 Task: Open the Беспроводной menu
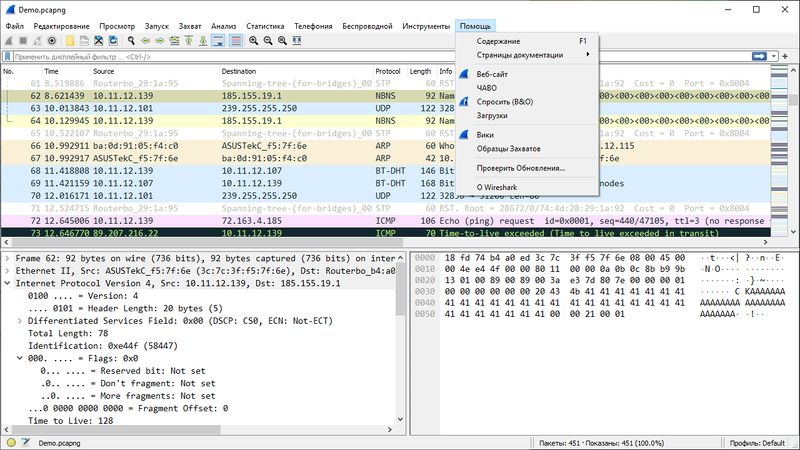[x=367, y=26]
